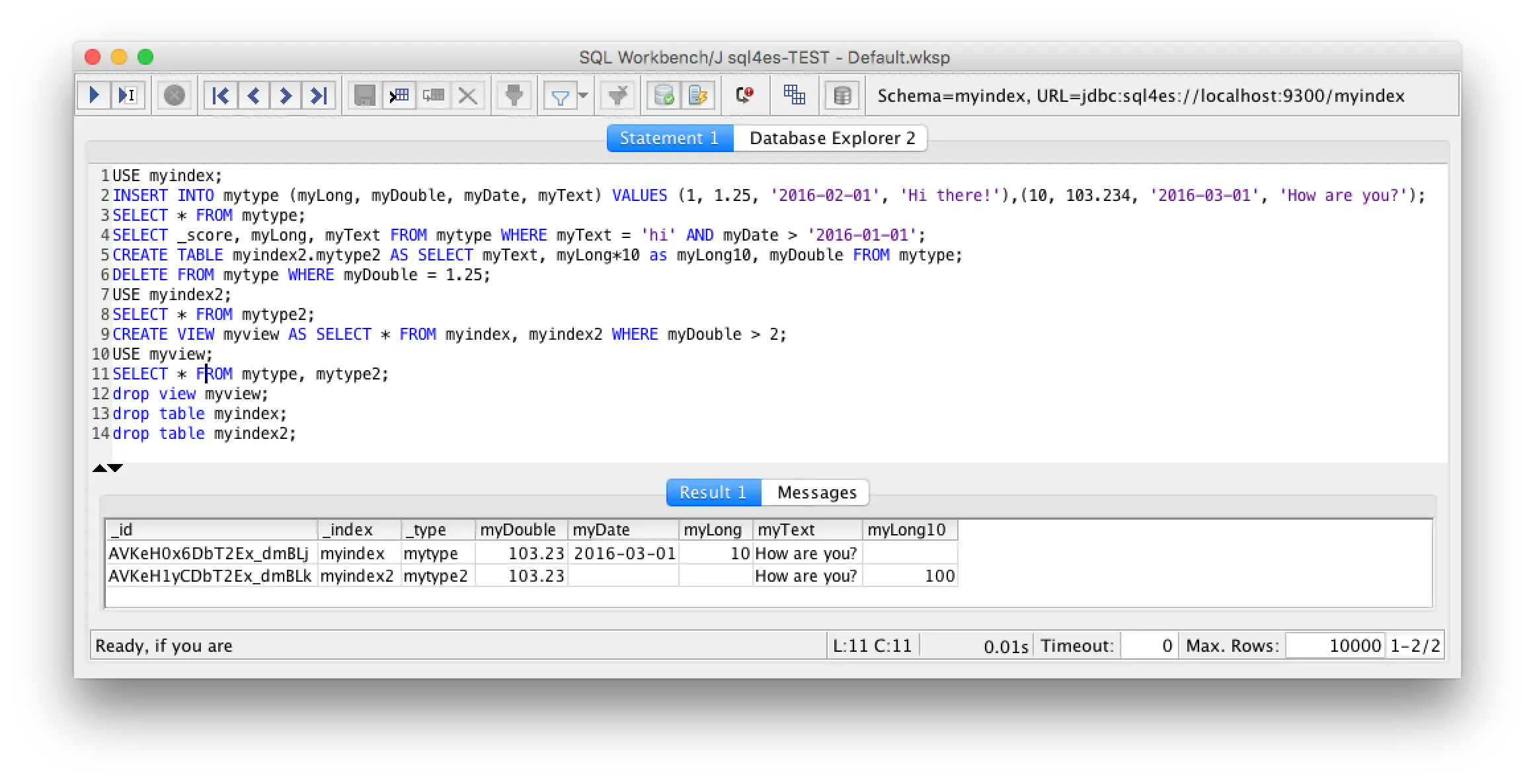Navigate to the previous result row
1535x784 pixels.
tap(253, 95)
